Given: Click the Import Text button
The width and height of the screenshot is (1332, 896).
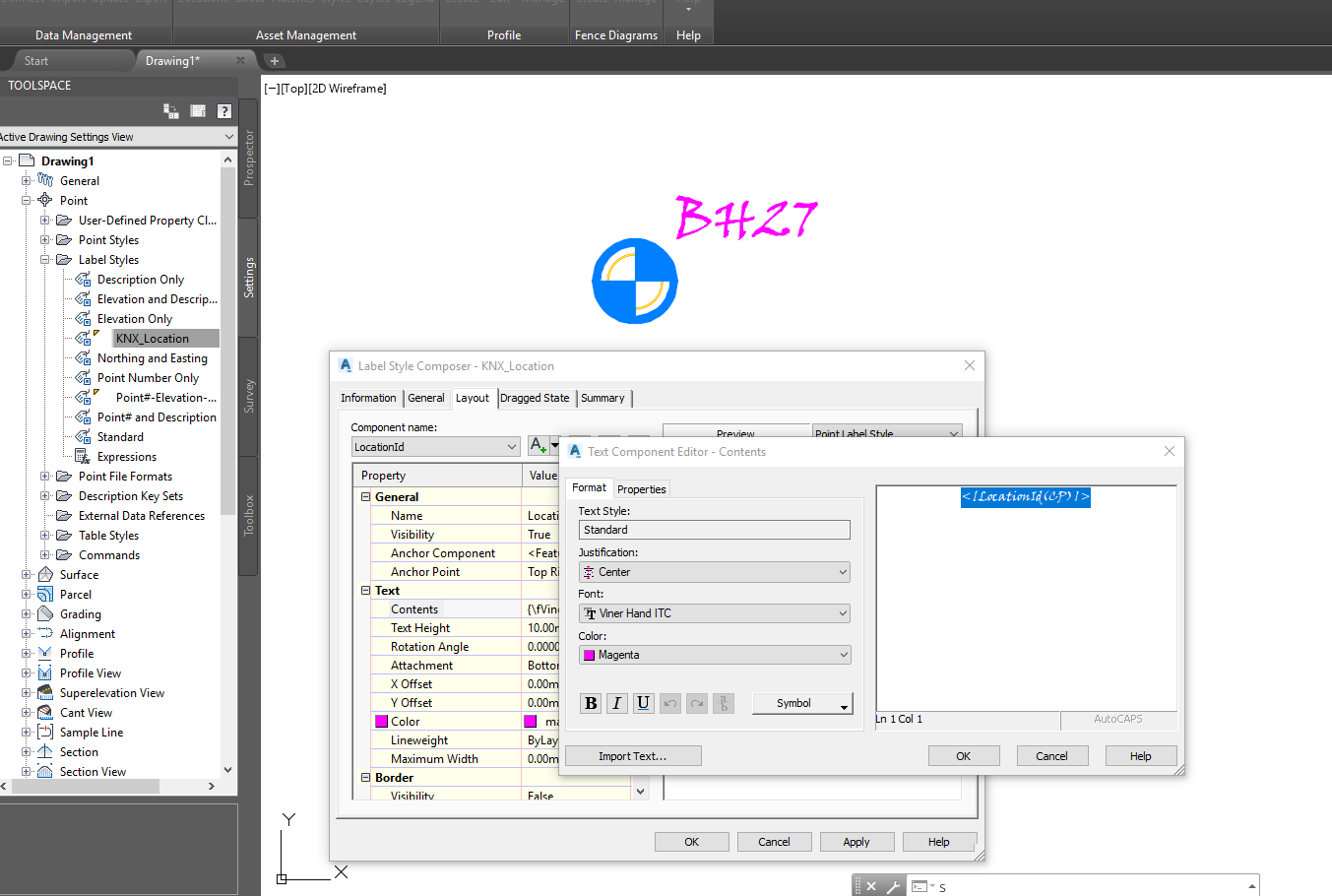Looking at the screenshot, I should (x=632, y=755).
